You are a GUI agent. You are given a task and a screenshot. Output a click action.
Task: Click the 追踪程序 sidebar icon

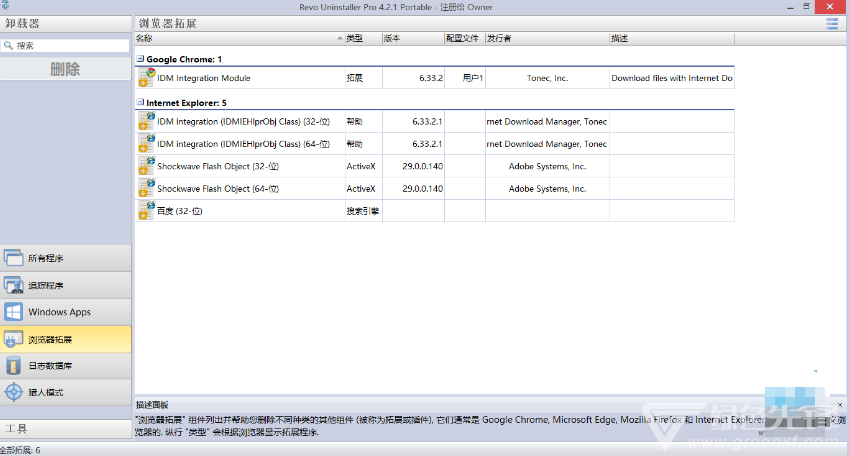(x=14, y=285)
